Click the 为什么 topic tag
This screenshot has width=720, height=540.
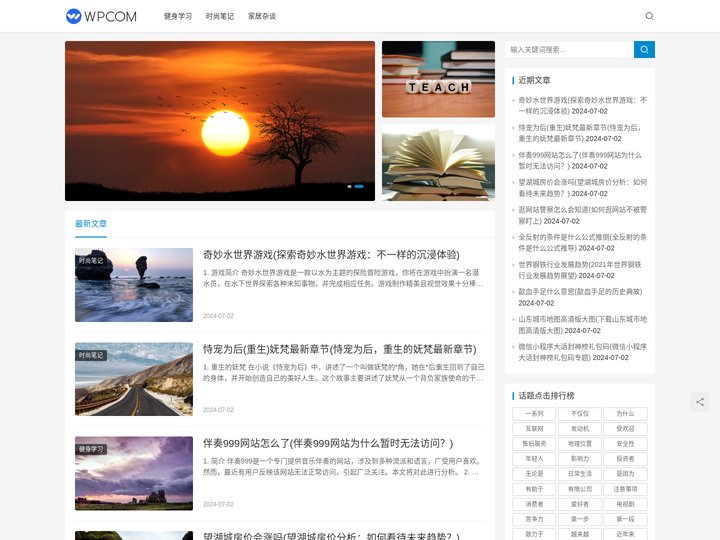625,414
